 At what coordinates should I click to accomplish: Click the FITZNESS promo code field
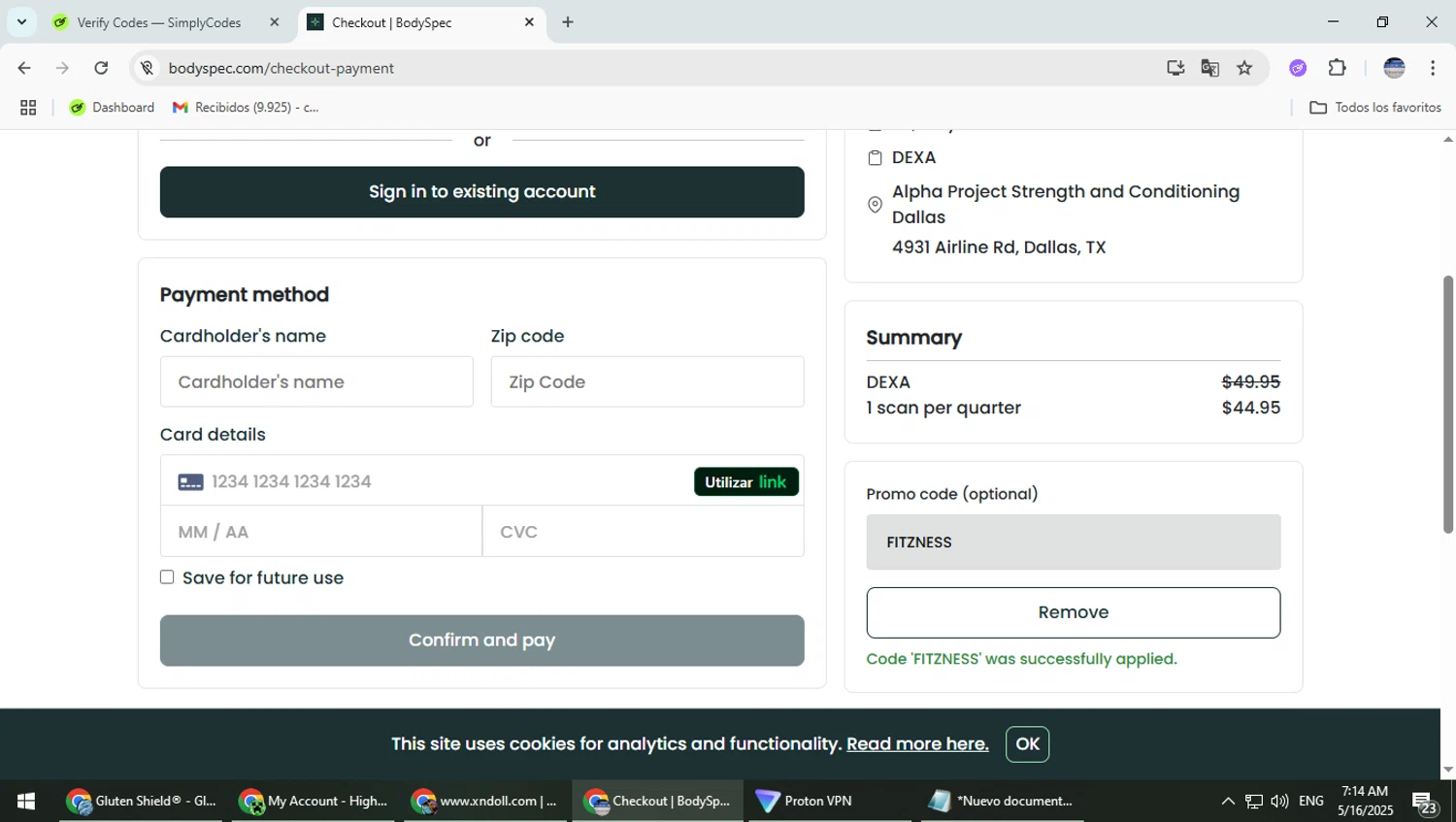coord(1073,543)
